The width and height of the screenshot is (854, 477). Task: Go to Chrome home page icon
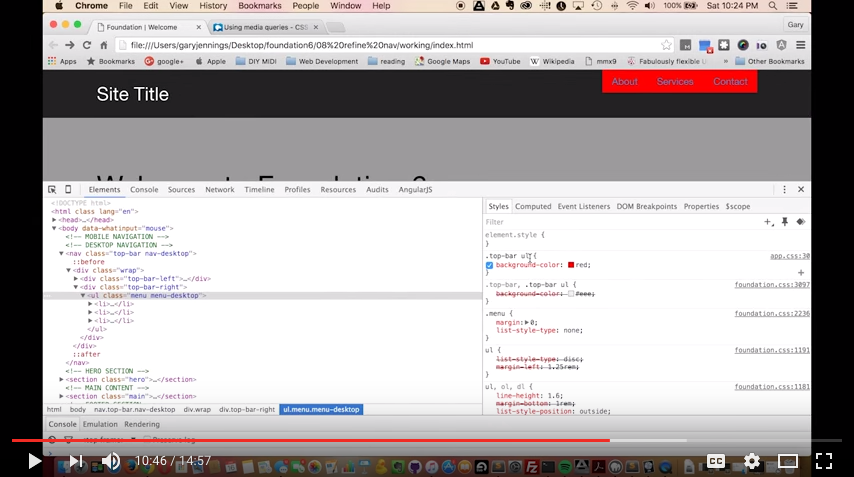click(103, 45)
